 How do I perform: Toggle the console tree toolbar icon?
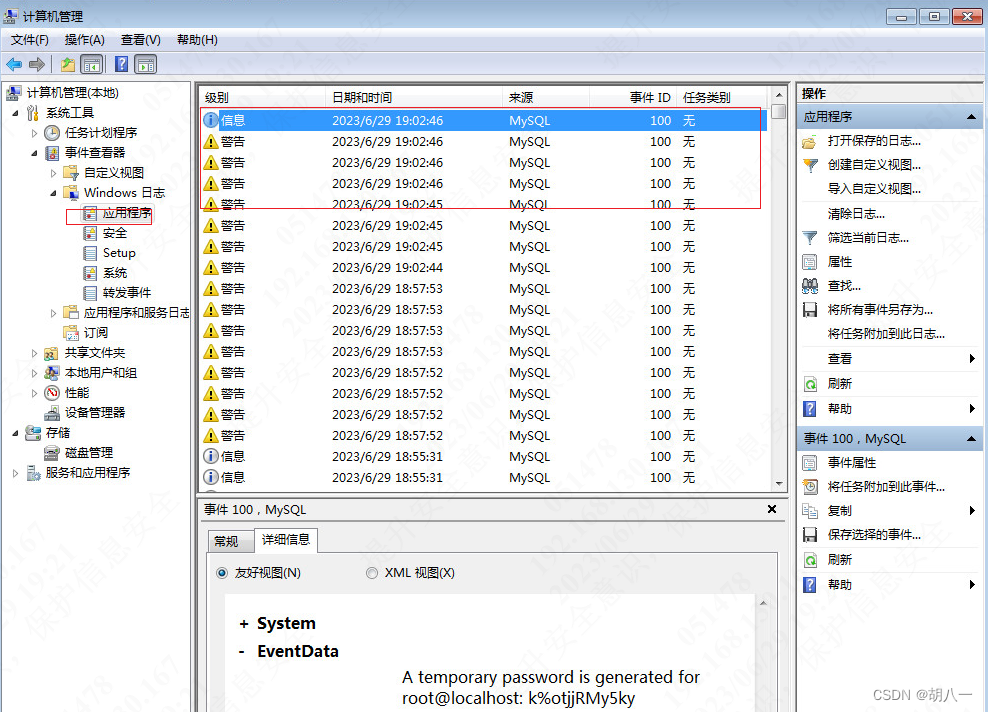pyautogui.click(x=91, y=64)
